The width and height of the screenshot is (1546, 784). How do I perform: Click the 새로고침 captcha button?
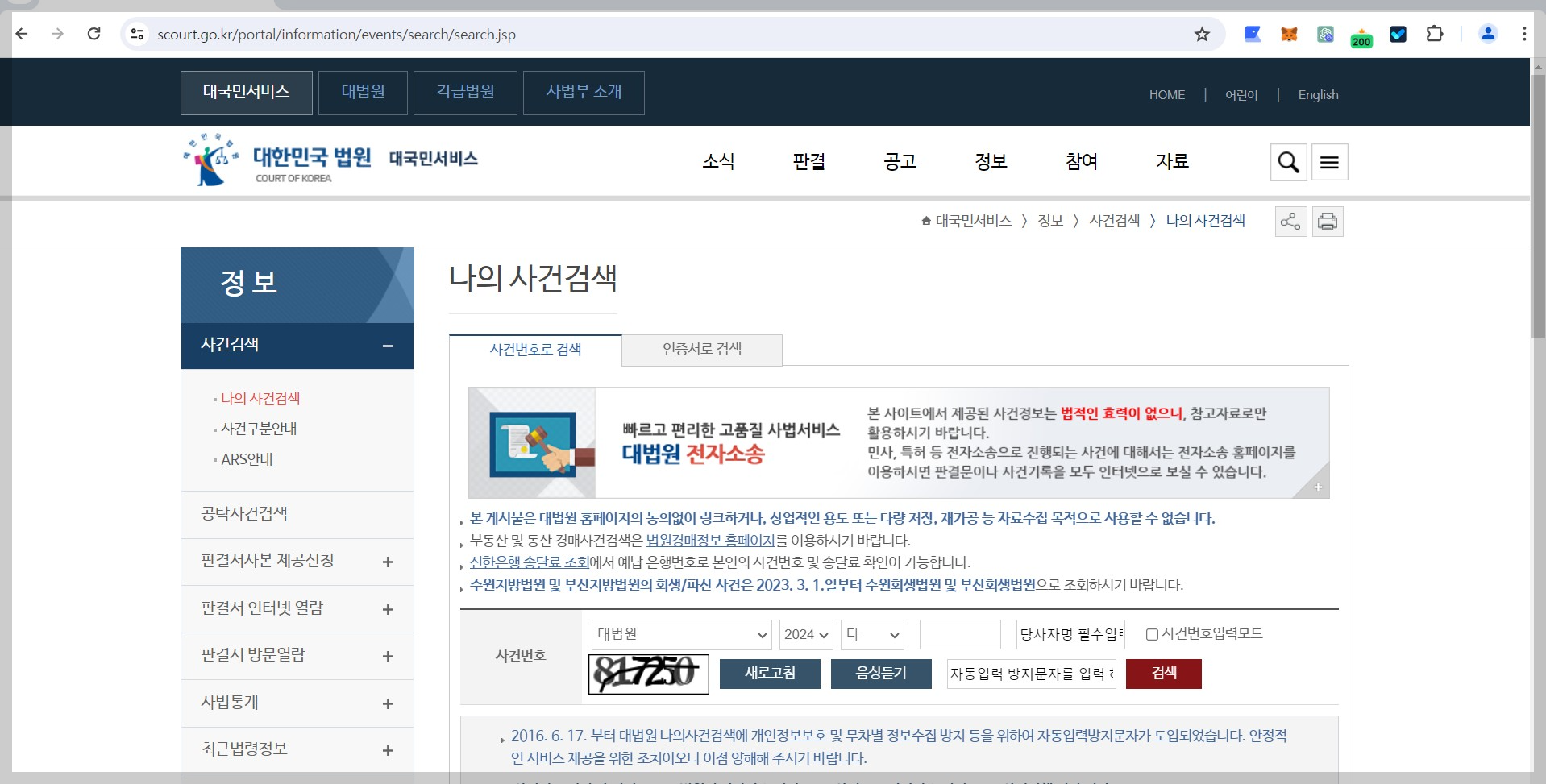pos(770,674)
